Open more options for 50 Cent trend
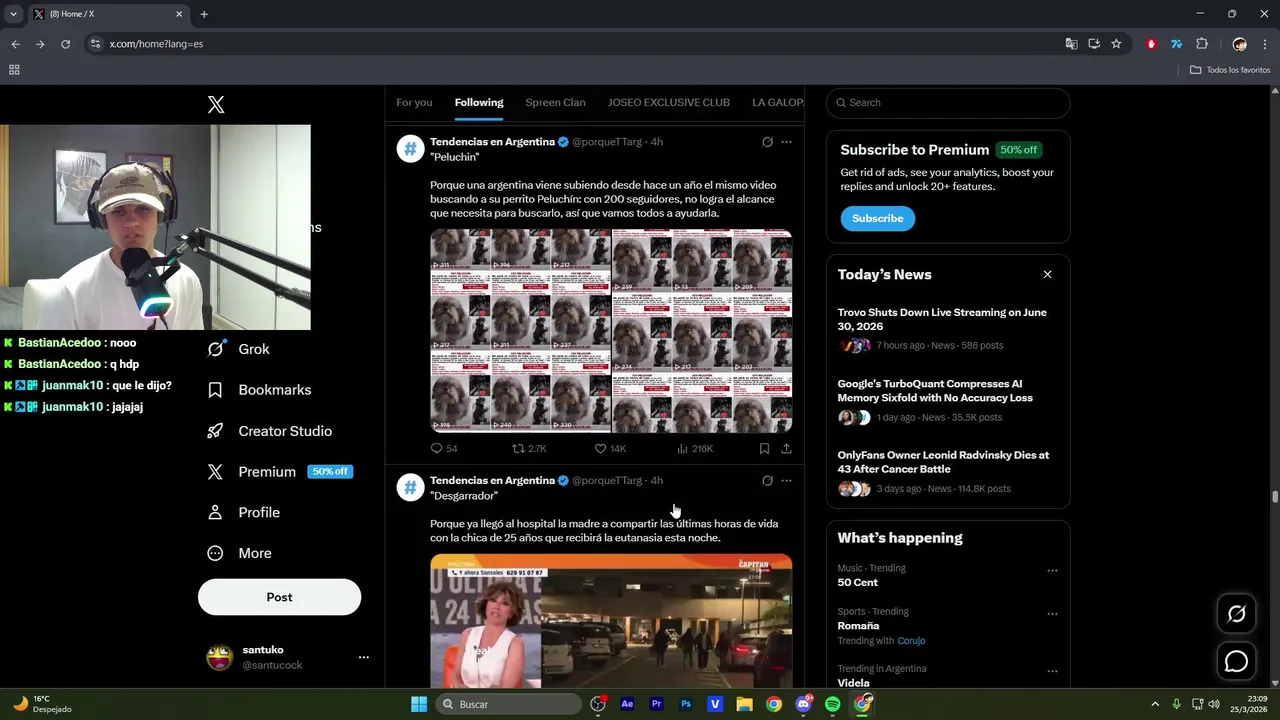1280x720 pixels. 1052,570
